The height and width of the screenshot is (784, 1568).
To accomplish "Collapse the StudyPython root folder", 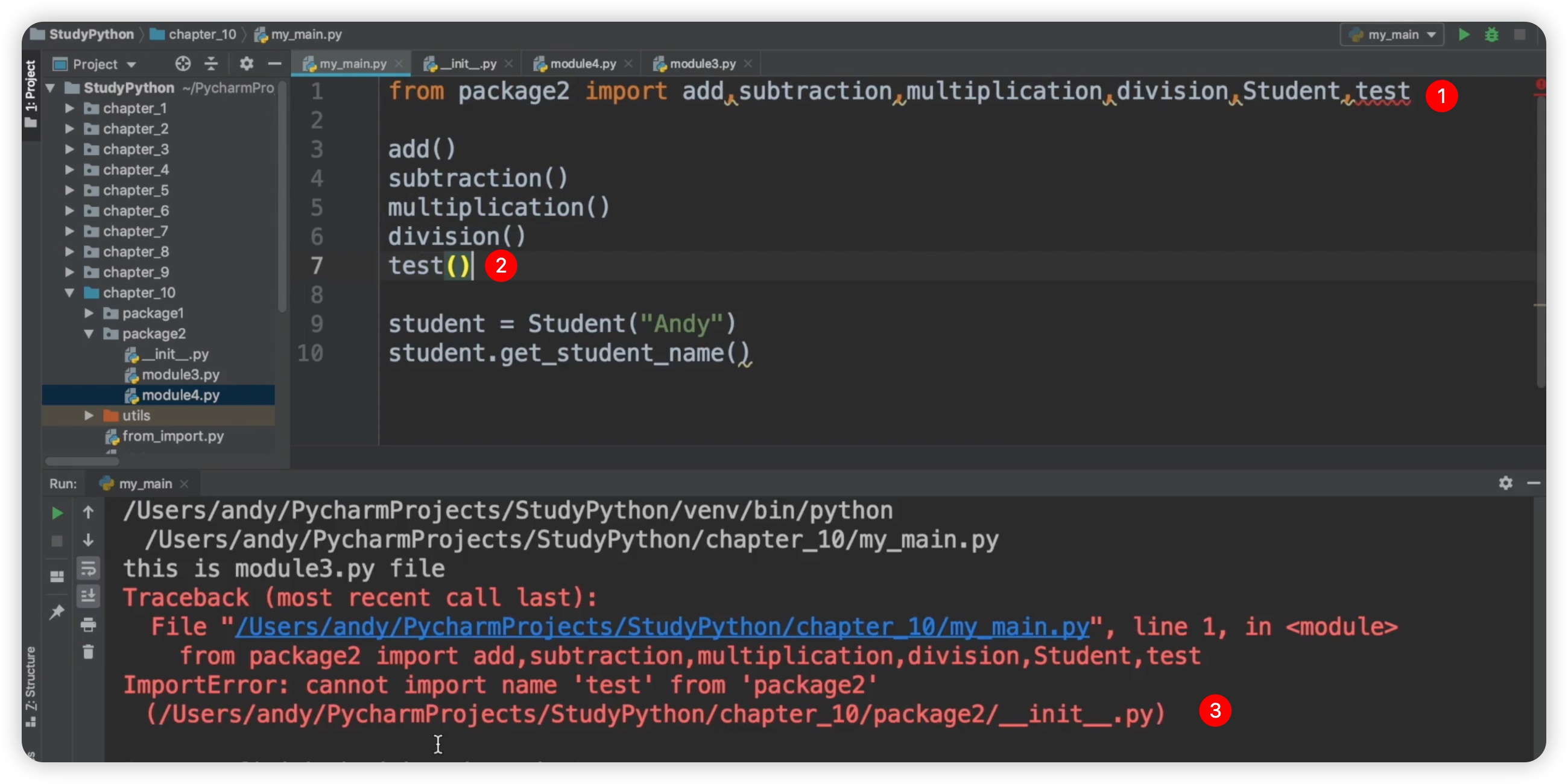I will (x=51, y=88).
